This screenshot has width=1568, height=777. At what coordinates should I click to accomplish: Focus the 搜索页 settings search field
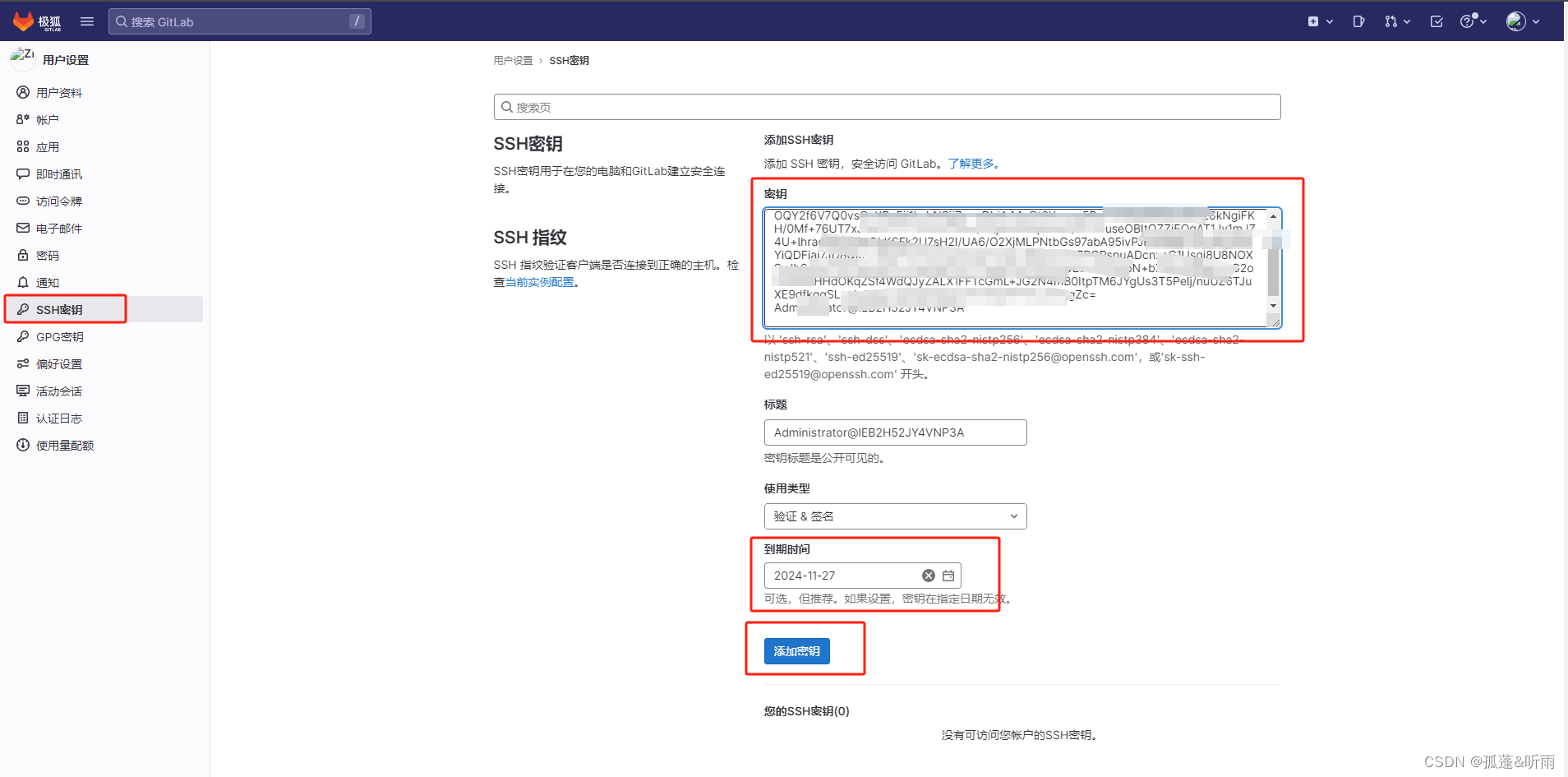pyautogui.click(x=887, y=107)
